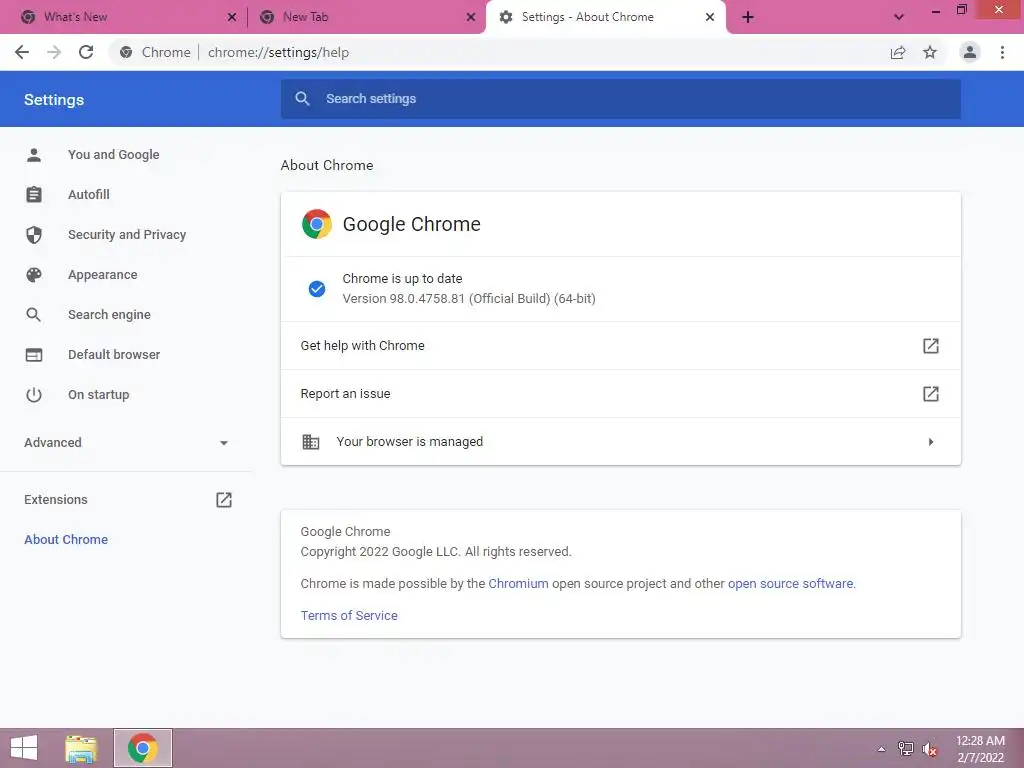
Task: Select About Chrome in the sidebar
Action: pos(66,539)
